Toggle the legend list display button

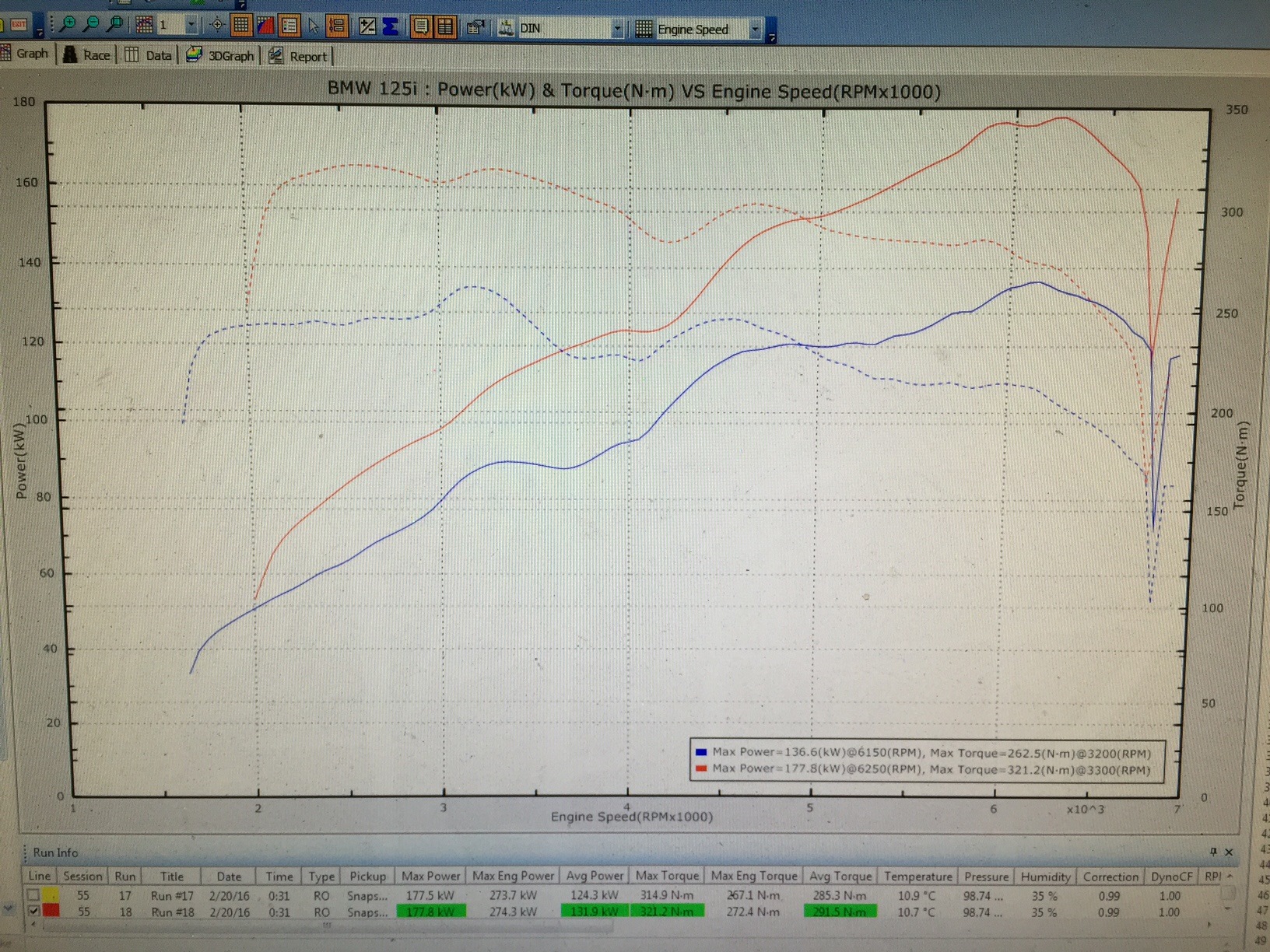click(x=289, y=26)
